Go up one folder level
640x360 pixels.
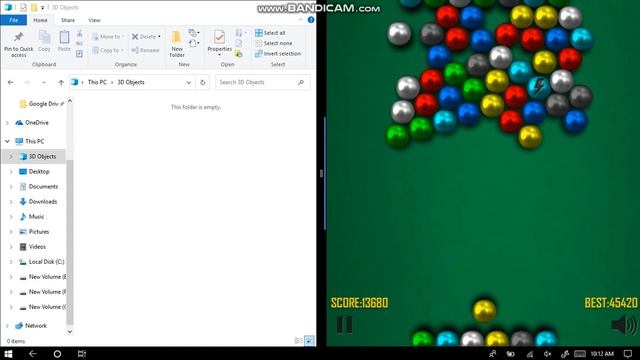61,82
